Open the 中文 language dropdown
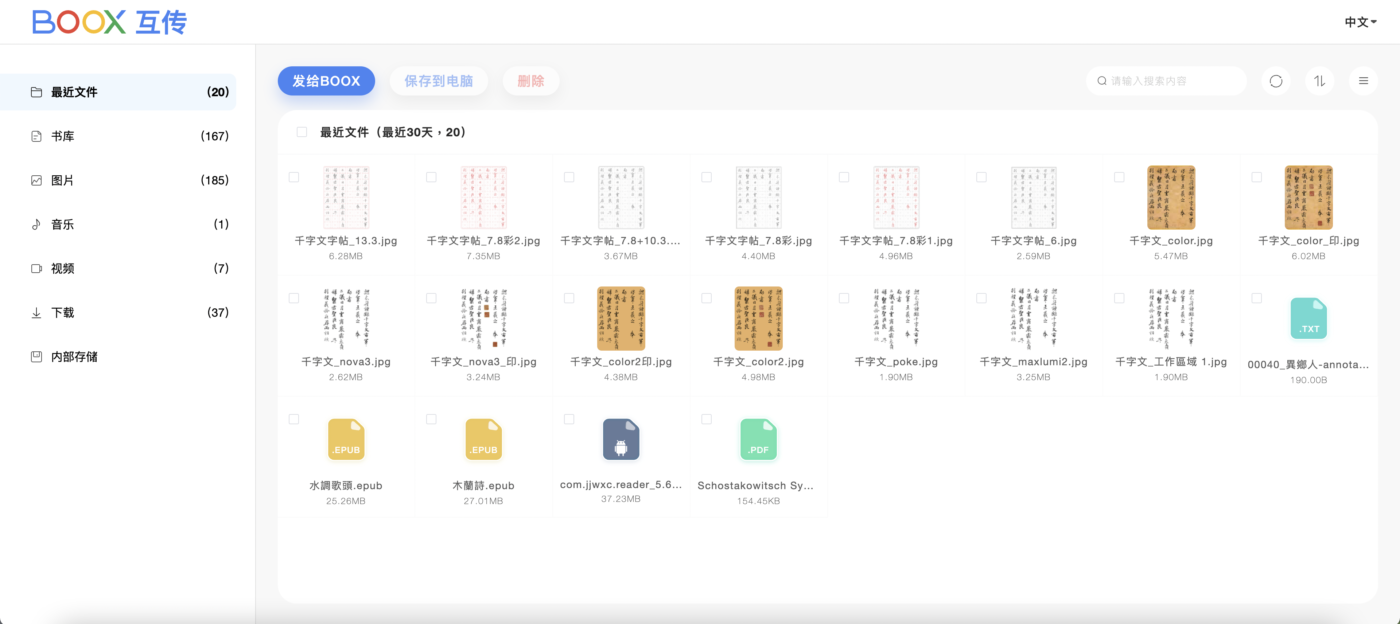The width and height of the screenshot is (1400, 624). tap(1360, 22)
